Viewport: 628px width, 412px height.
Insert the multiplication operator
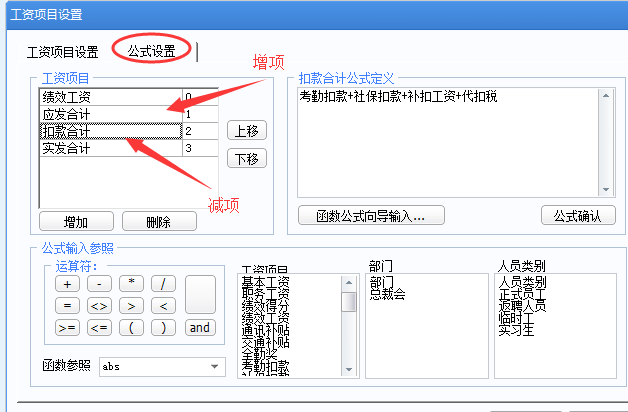(x=132, y=284)
